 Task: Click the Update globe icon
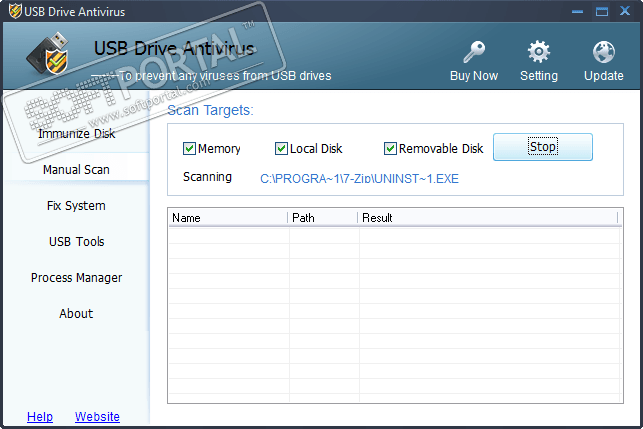pos(604,52)
